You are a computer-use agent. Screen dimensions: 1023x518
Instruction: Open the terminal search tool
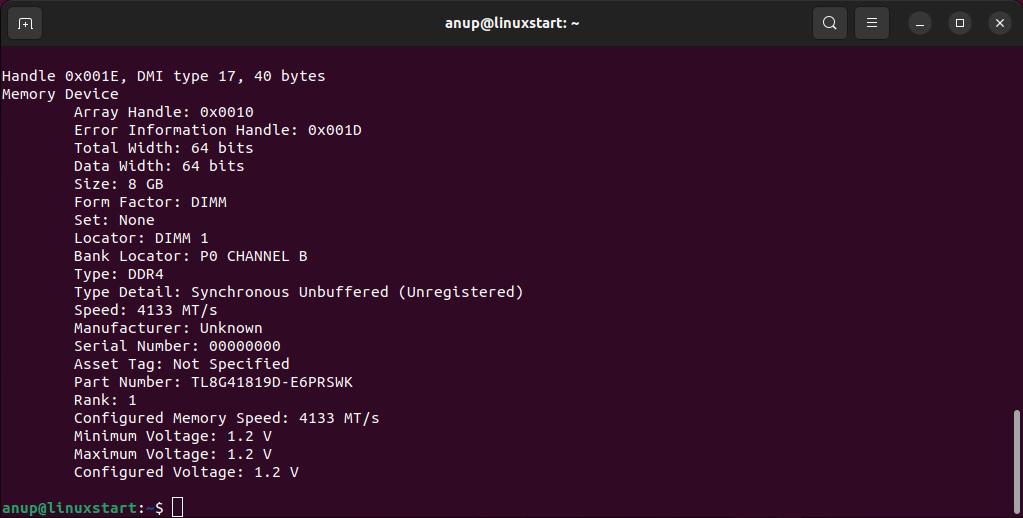829,23
